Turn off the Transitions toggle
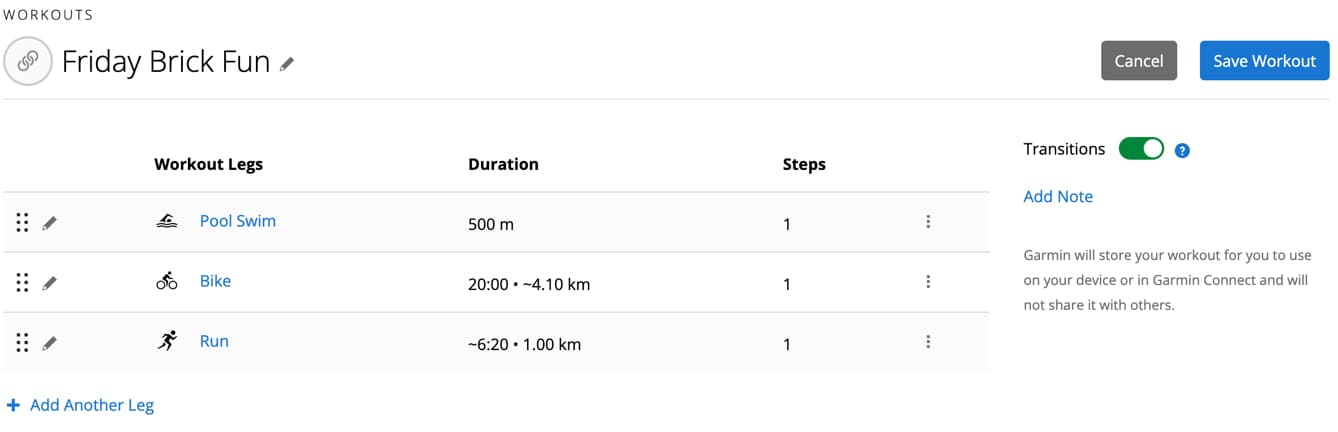The width and height of the screenshot is (1338, 432). pos(1141,149)
